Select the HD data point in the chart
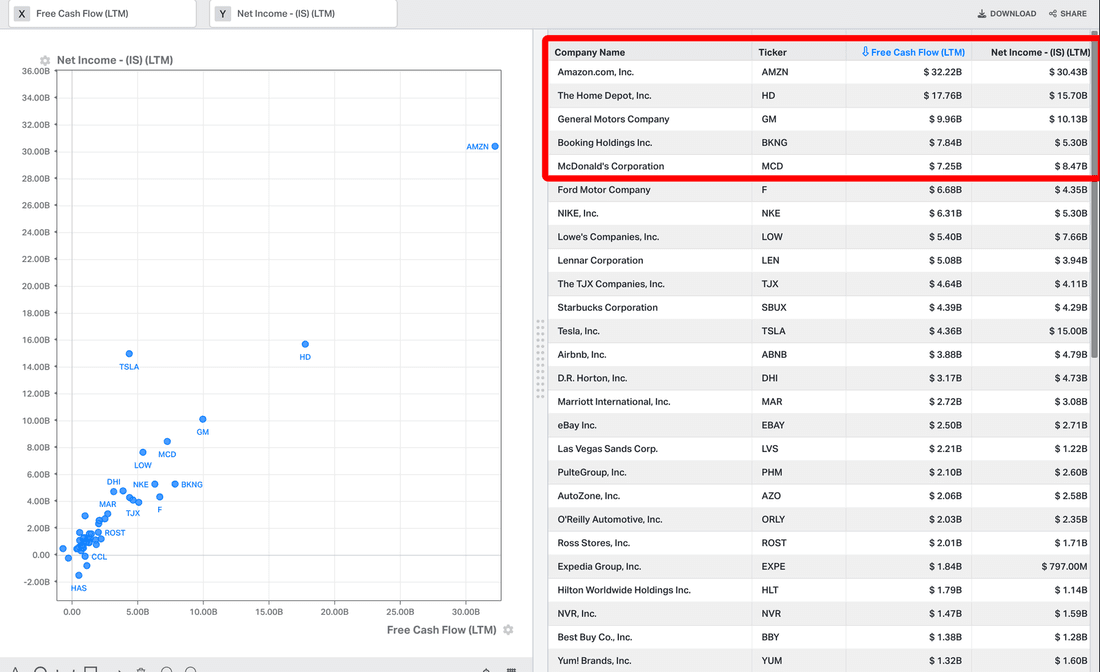Image resolution: width=1100 pixels, height=672 pixels. [305, 344]
